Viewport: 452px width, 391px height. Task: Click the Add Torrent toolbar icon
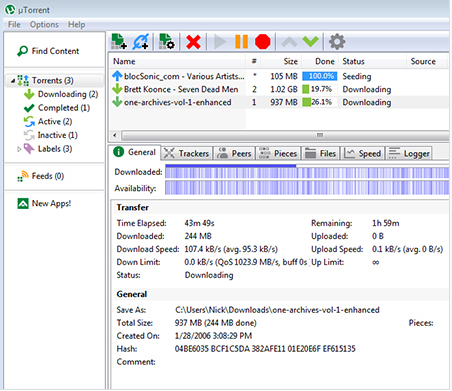click(x=119, y=42)
